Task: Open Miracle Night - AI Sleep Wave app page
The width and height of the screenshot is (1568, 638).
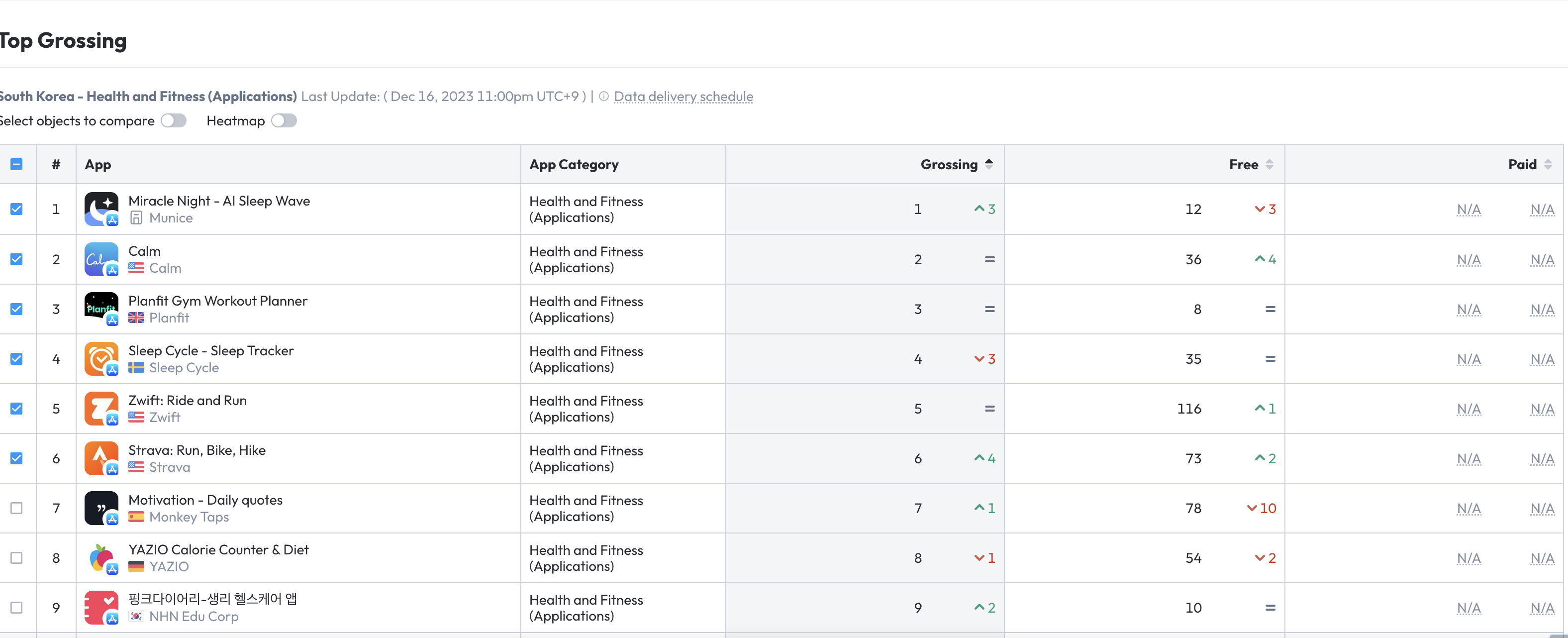Action: pyautogui.click(x=219, y=201)
